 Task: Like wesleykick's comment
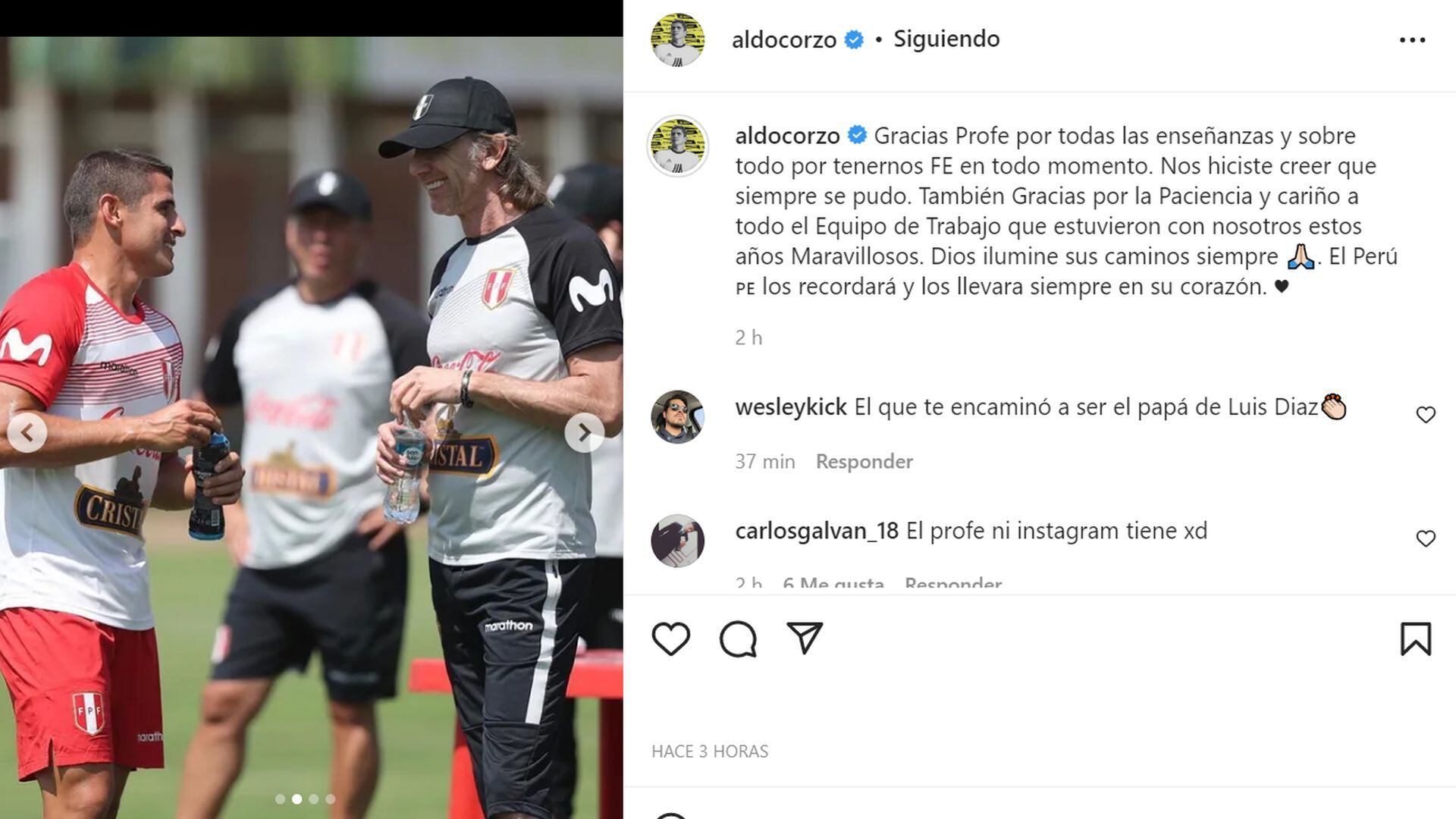pos(1426,415)
